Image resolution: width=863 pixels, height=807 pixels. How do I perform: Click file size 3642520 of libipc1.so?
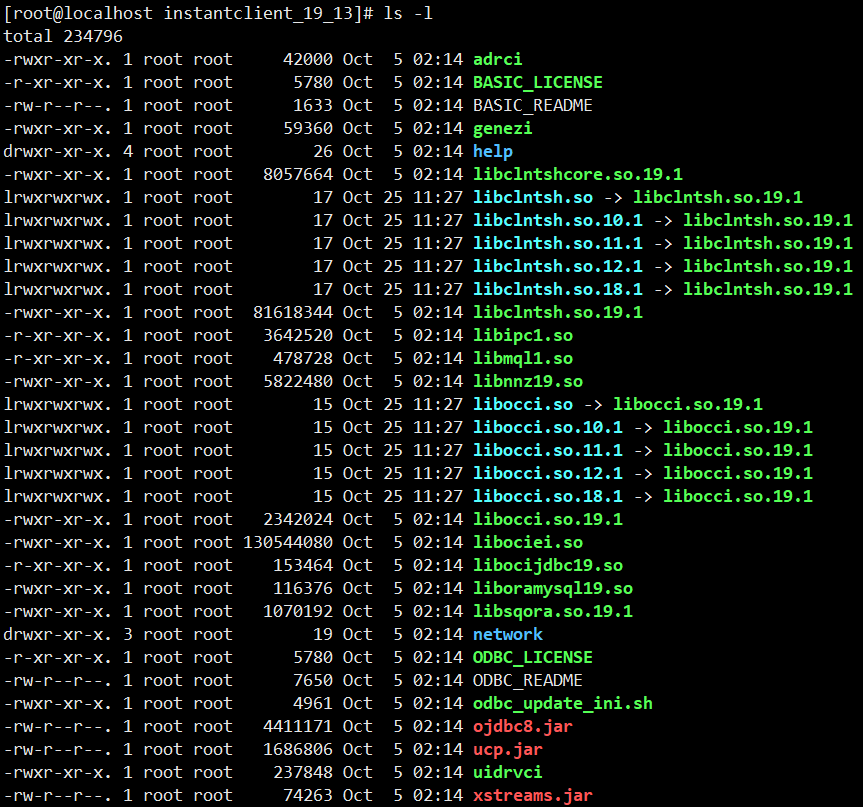click(298, 335)
